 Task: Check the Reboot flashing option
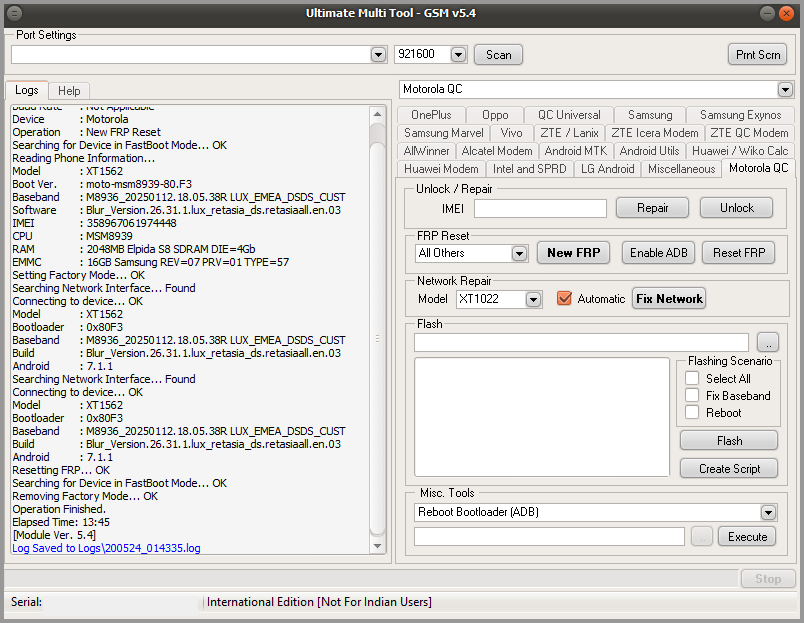tap(692, 412)
